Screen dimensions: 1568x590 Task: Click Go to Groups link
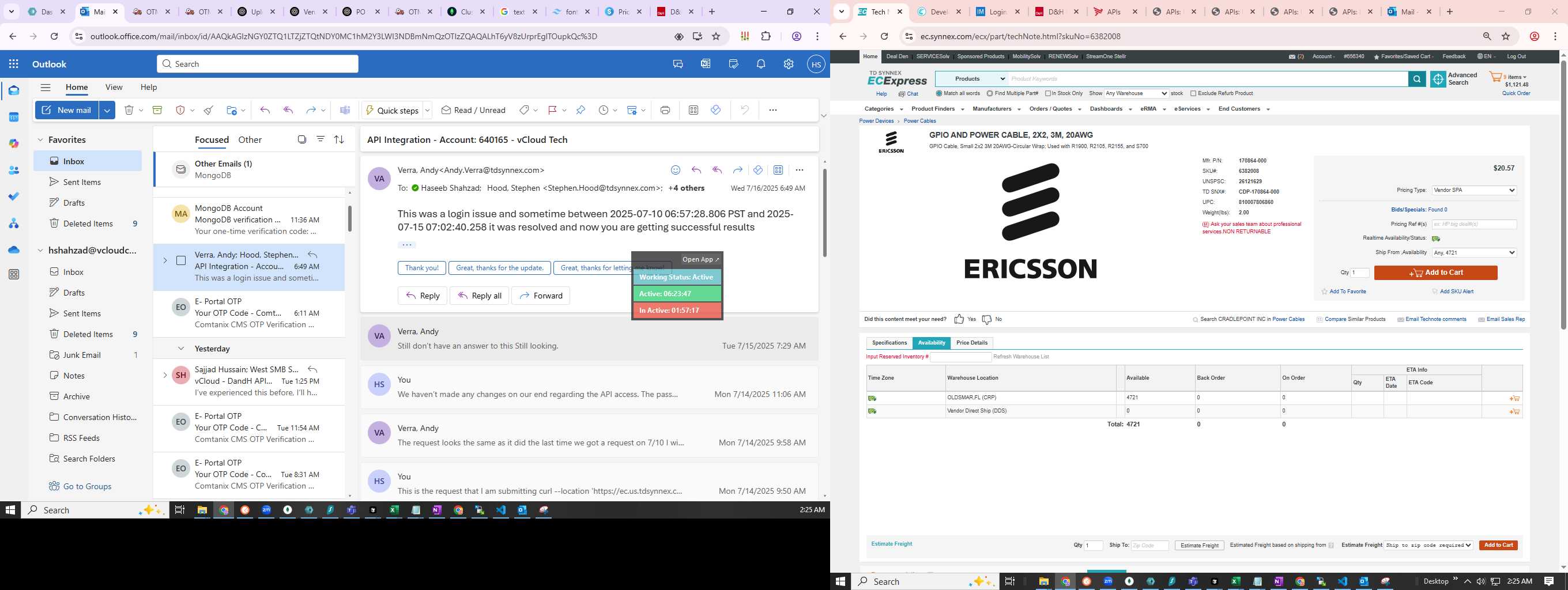[x=87, y=486]
